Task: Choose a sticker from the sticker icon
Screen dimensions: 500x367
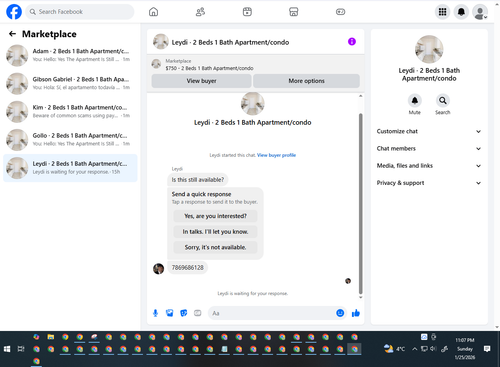Action: pos(183,313)
